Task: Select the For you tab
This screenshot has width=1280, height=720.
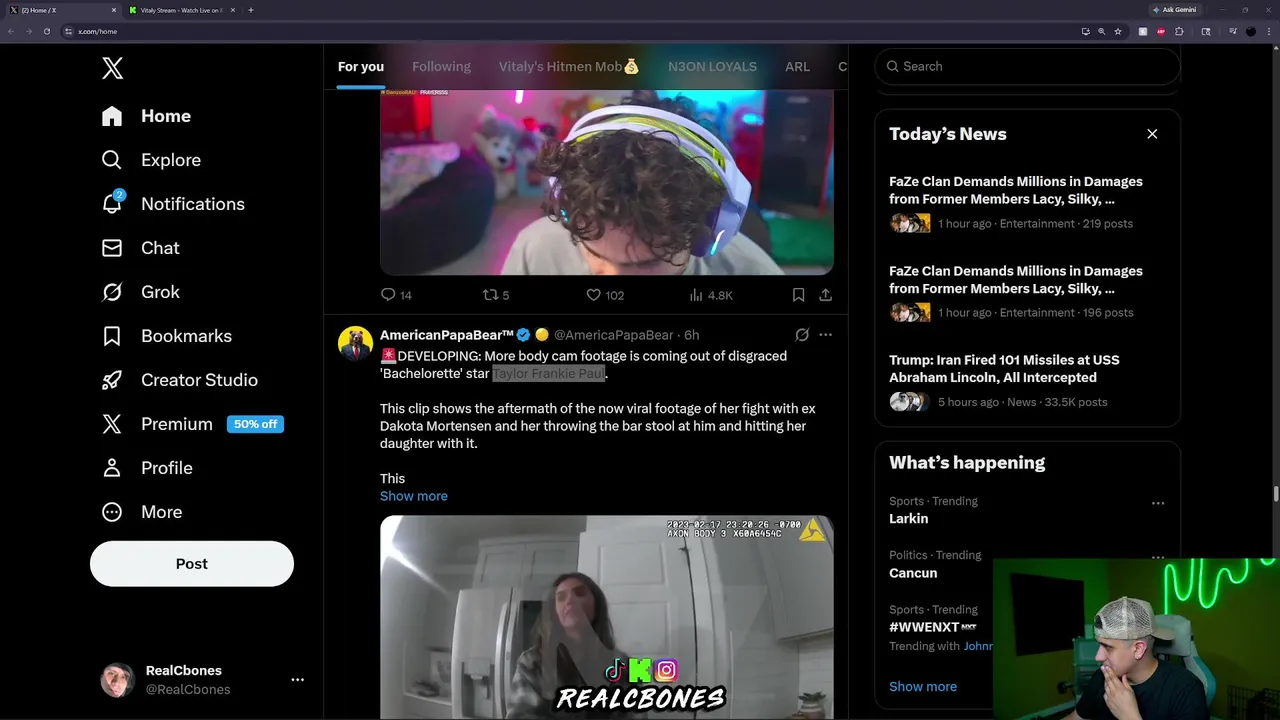Action: coord(361,66)
